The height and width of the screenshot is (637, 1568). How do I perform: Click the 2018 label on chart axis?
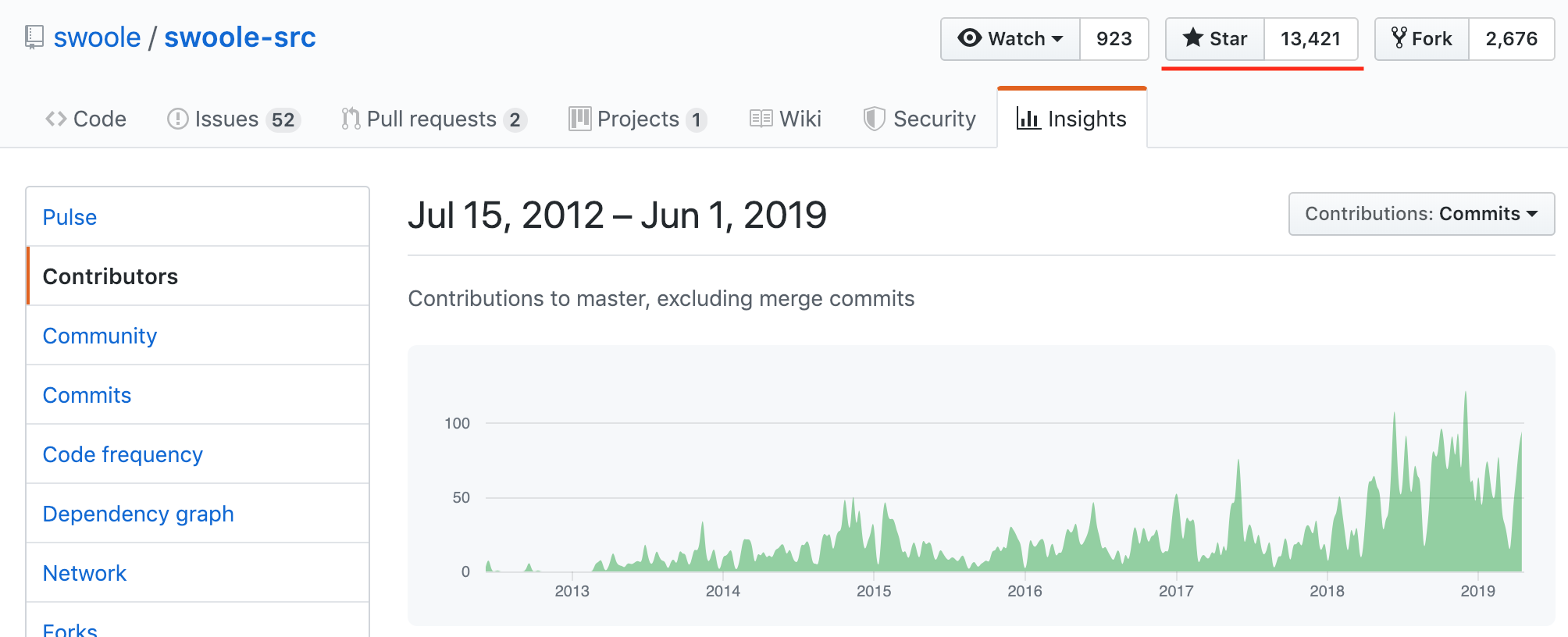pyautogui.click(x=1327, y=591)
